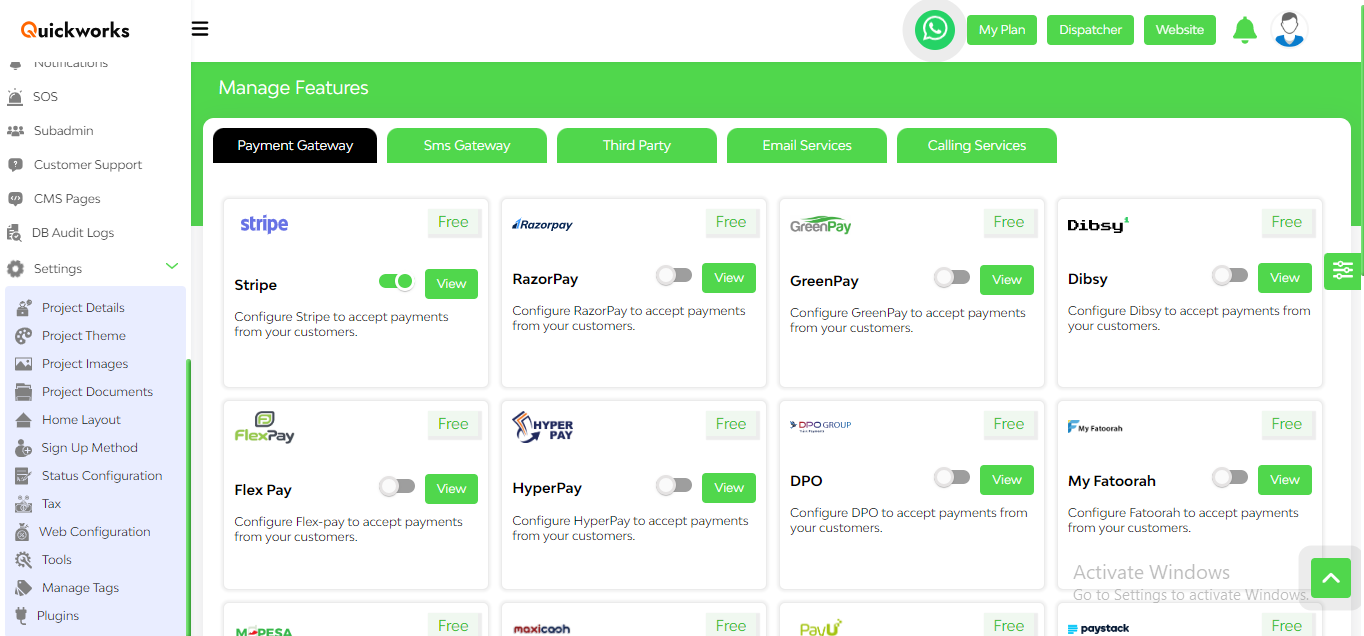The image size is (1364, 636).
Task: Select the Payment Gateway tab
Action: 295,145
